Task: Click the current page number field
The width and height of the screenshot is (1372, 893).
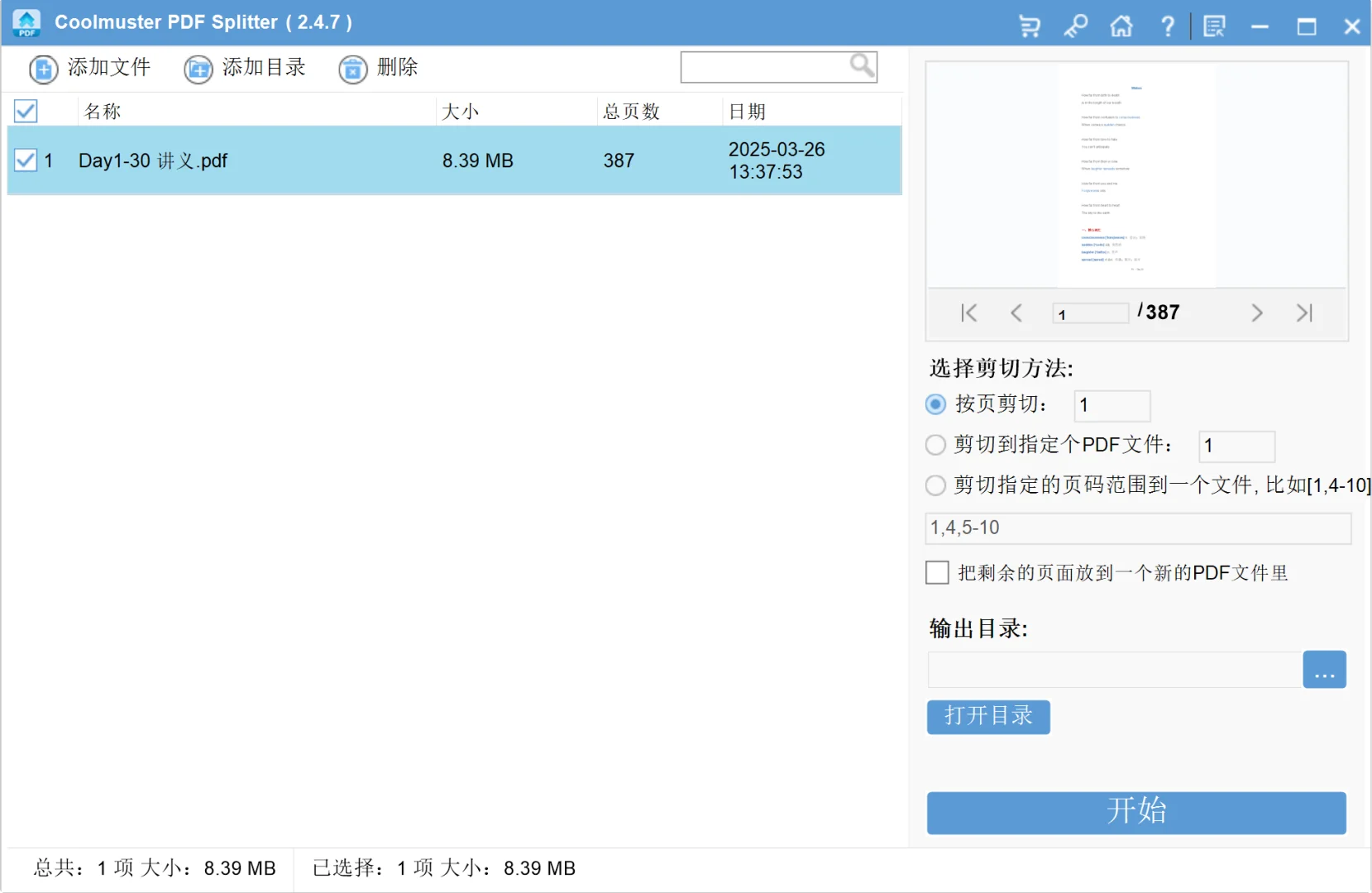Action: pyautogui.click(x=1091, y=313)
